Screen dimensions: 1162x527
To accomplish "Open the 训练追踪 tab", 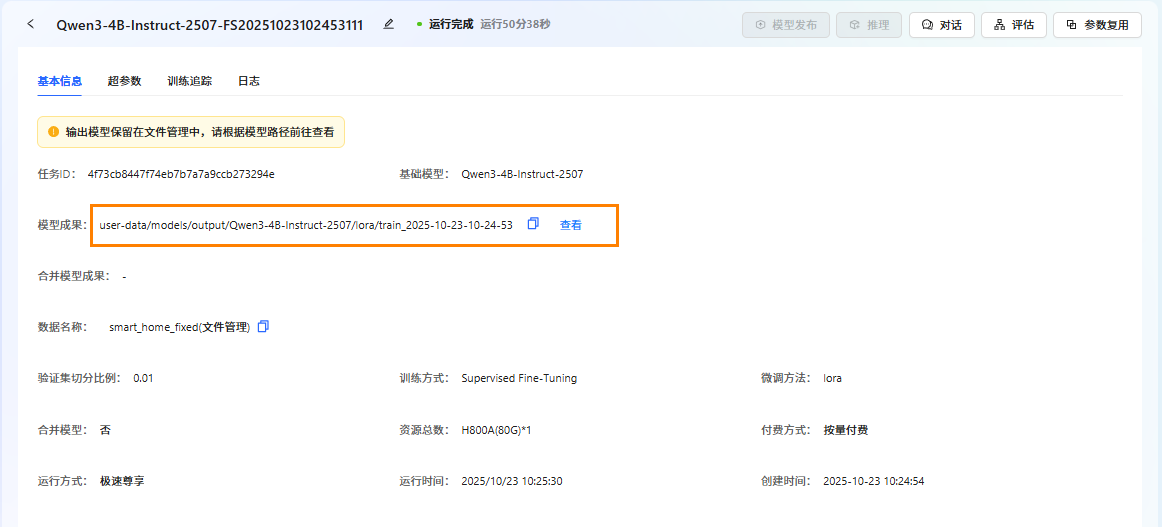I will [x=189, y=81].
